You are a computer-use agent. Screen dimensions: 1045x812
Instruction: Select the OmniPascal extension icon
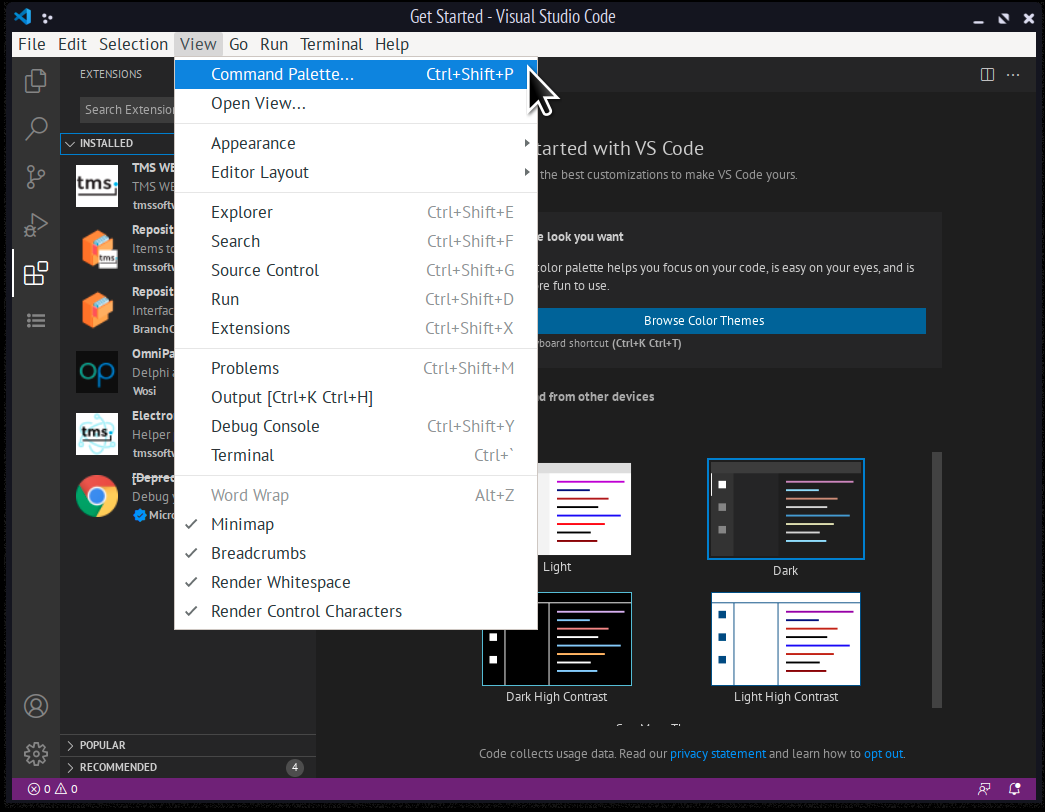click(97, 371)
